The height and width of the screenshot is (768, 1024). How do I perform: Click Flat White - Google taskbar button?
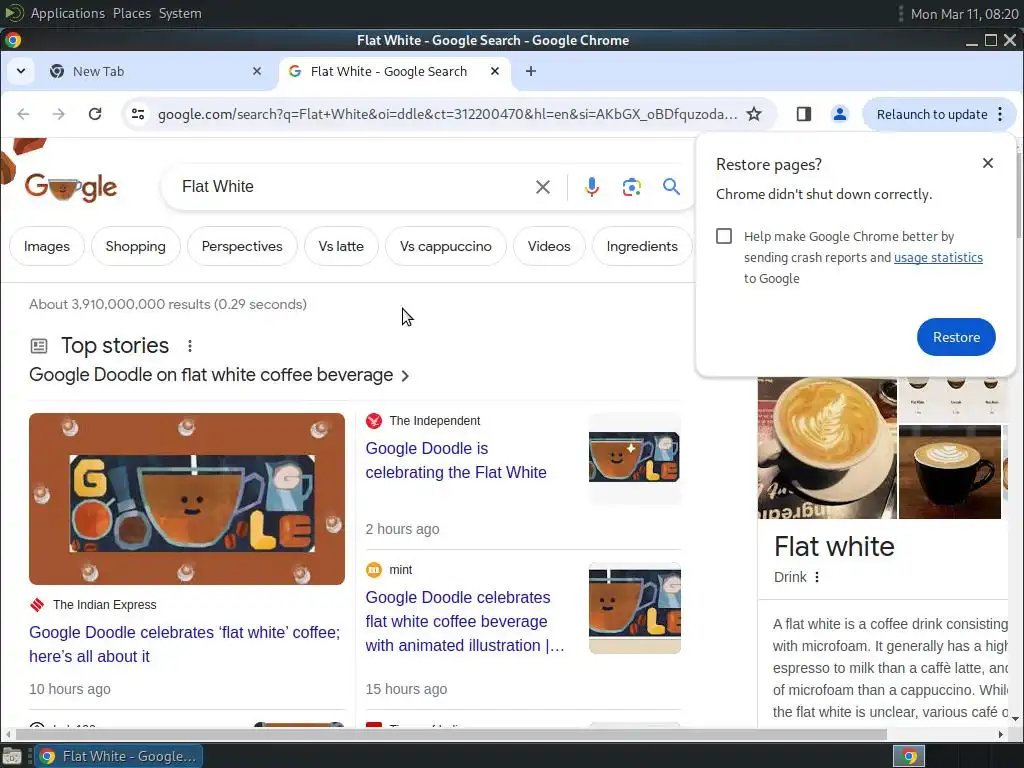(119, 756)
